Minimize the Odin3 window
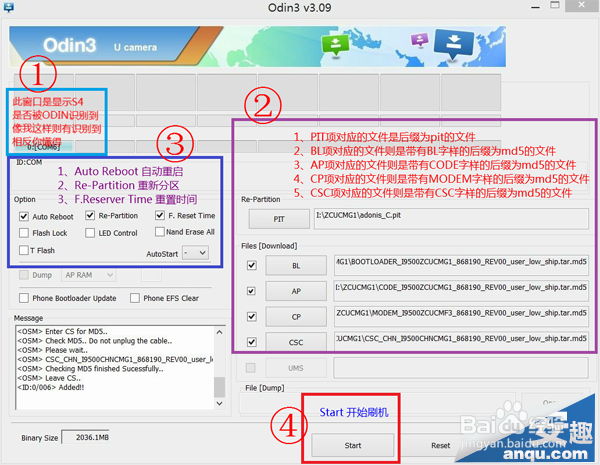This screenshot has height=465, width=600. [535, 7]
